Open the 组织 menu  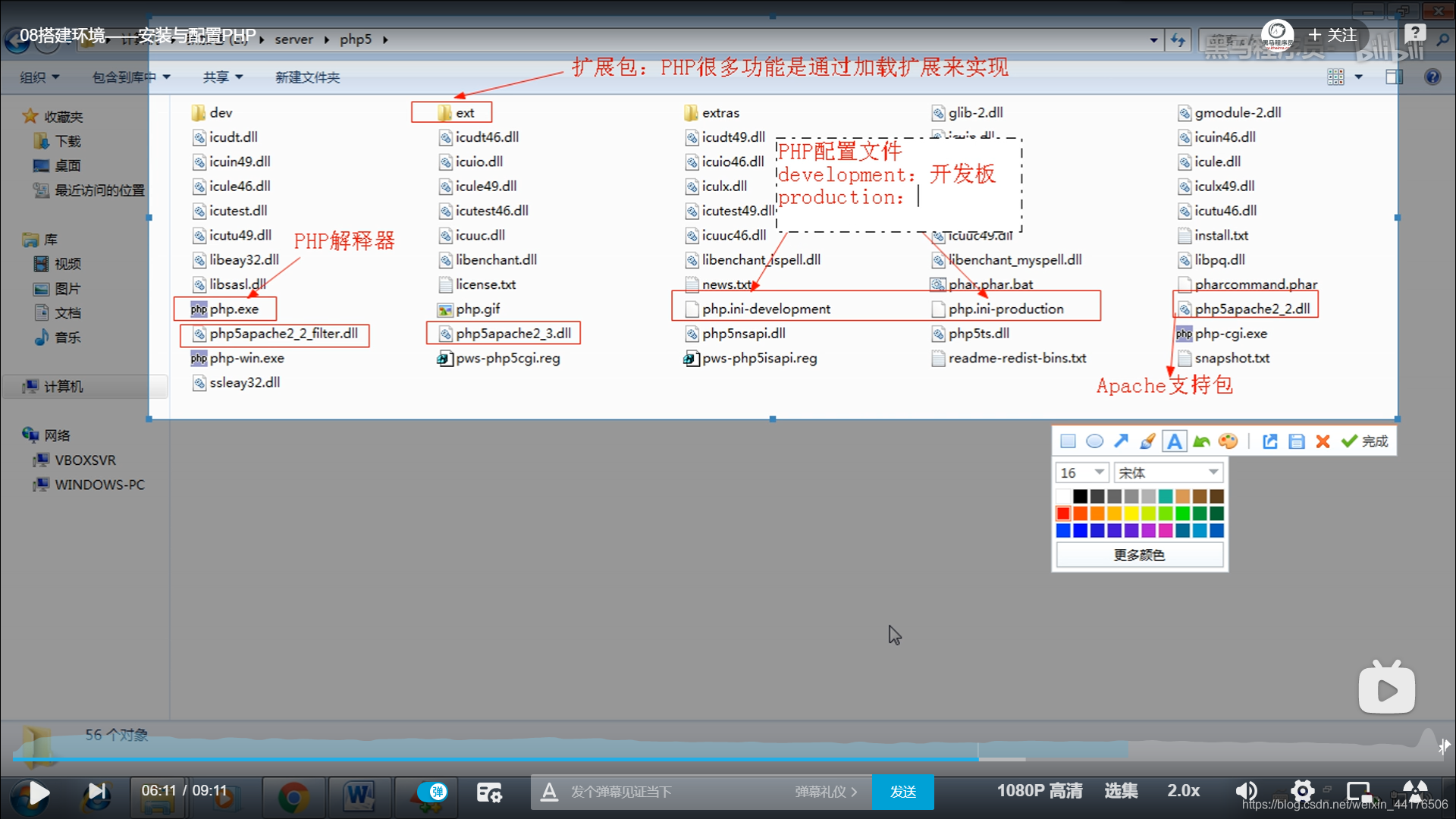(x=39, y=77)
